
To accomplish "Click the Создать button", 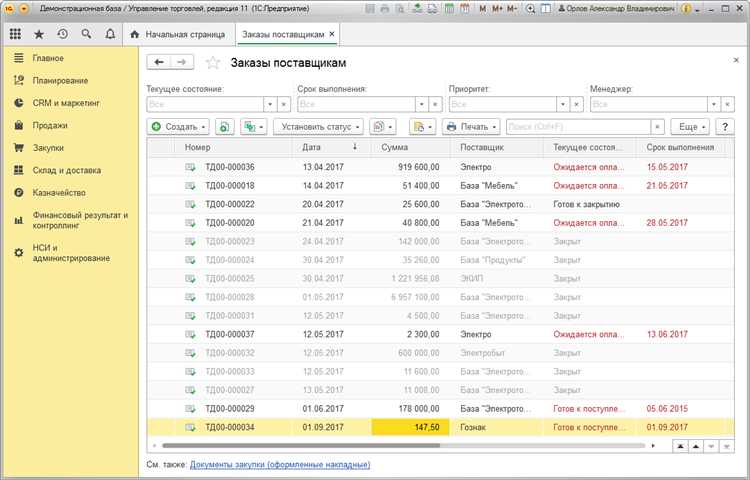I will click(x=179, y=127).
